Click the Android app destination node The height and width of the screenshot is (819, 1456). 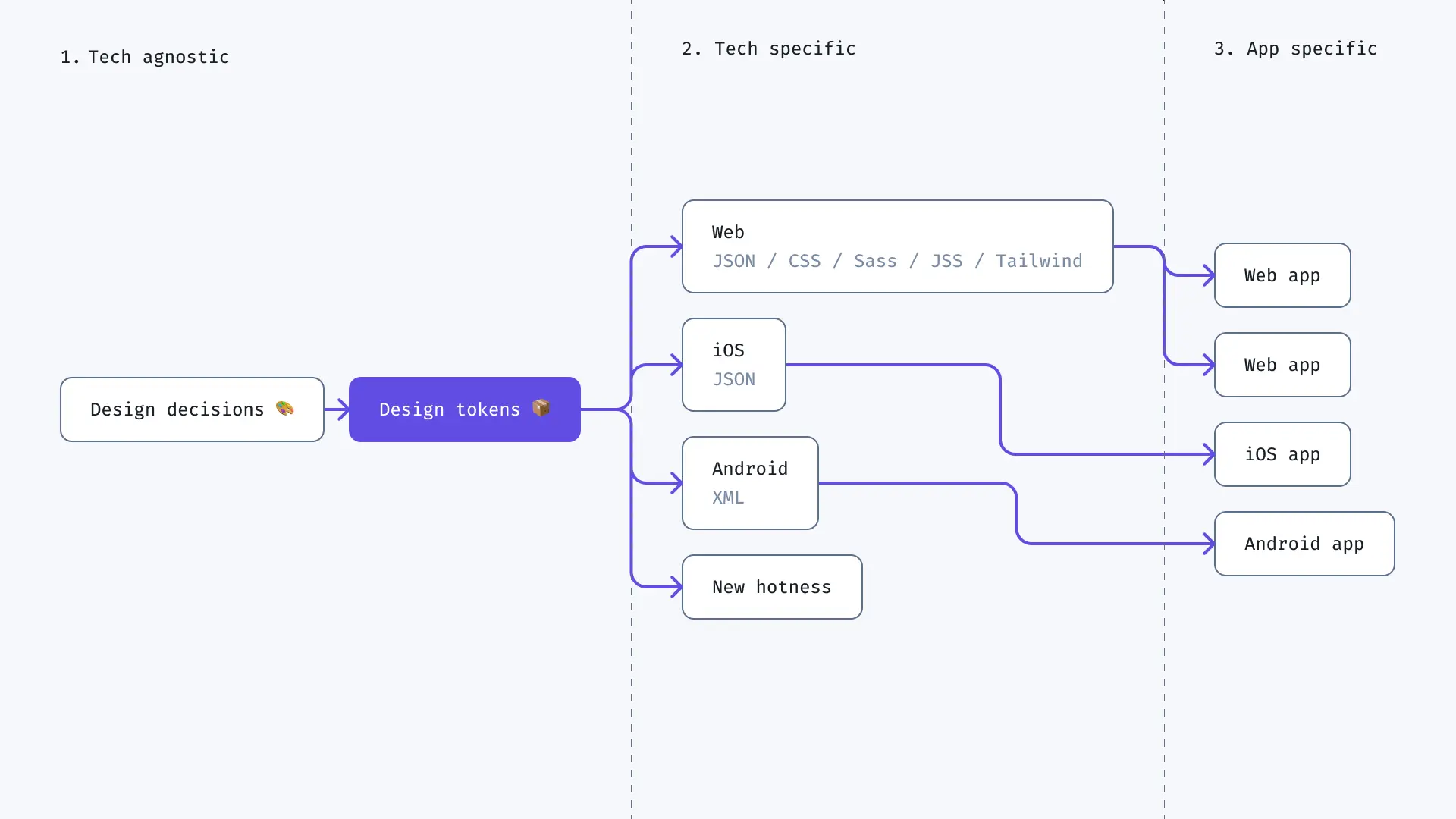[x=1304, y=543]
